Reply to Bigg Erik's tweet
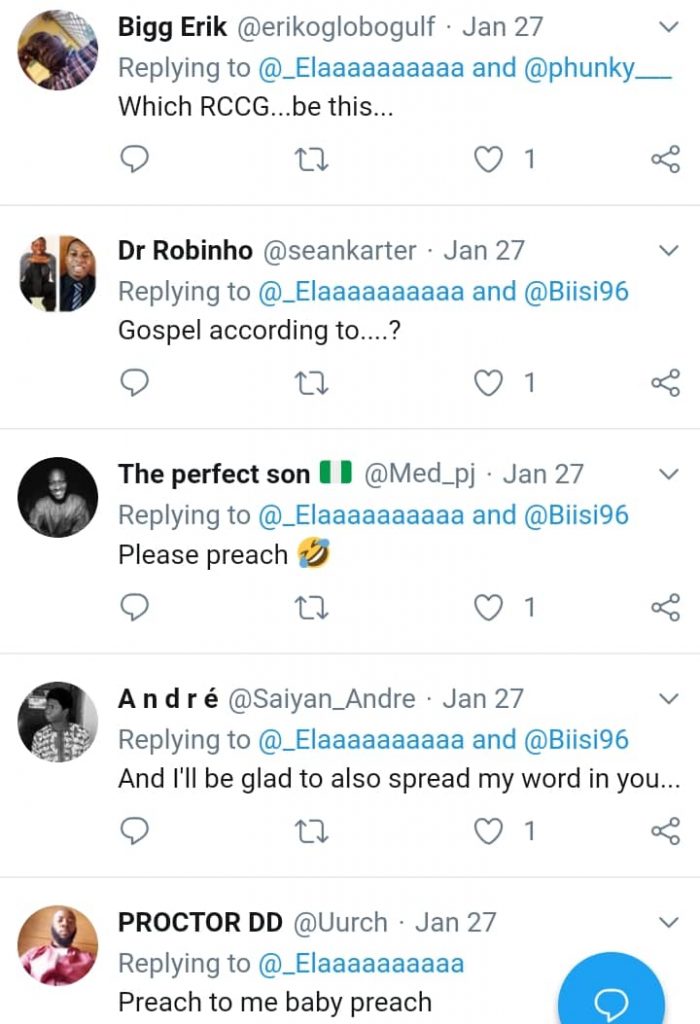Screen dimensions: 700x1024 (x=134, y=159)
